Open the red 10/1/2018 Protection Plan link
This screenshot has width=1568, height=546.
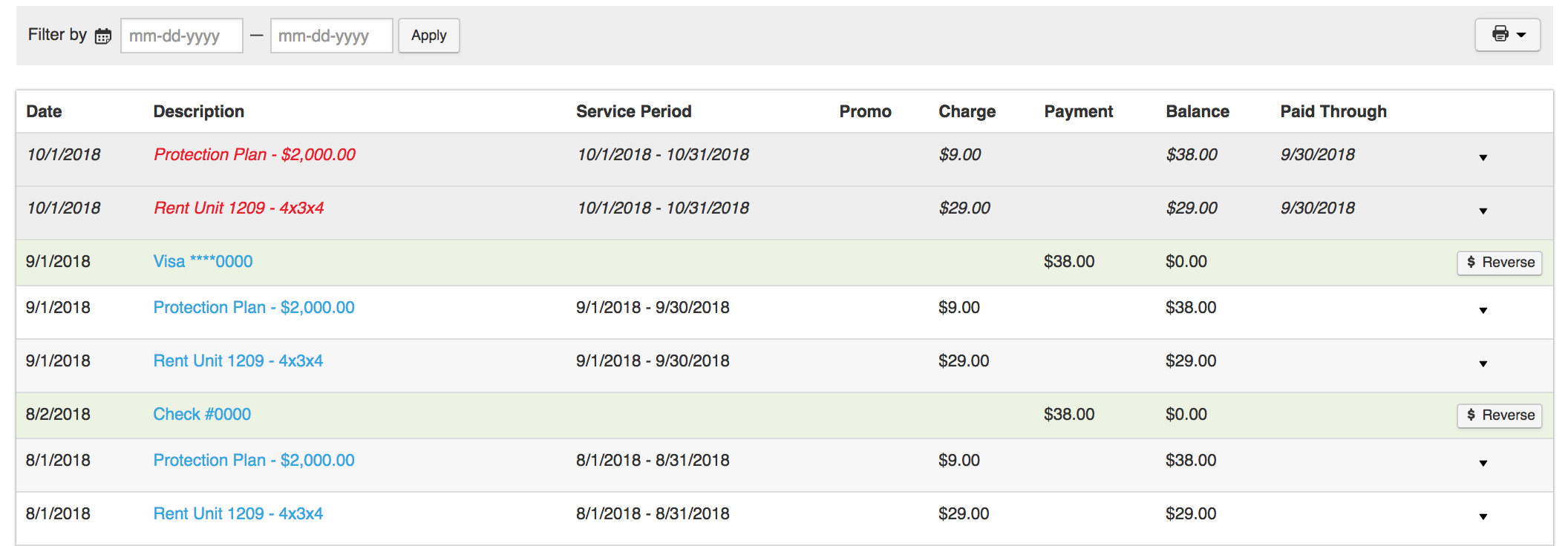pyautogui.click(x=255, y=154)
